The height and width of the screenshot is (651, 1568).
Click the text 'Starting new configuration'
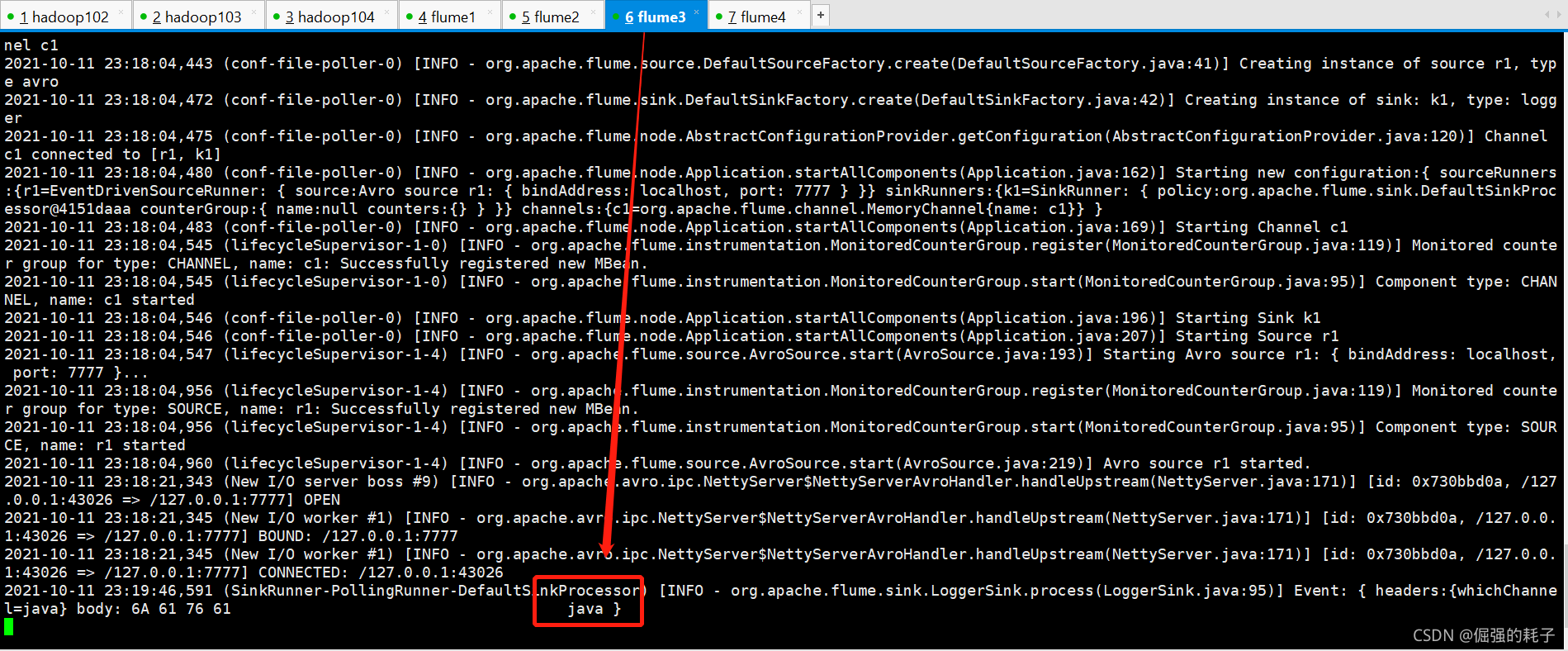[1294, 173]
